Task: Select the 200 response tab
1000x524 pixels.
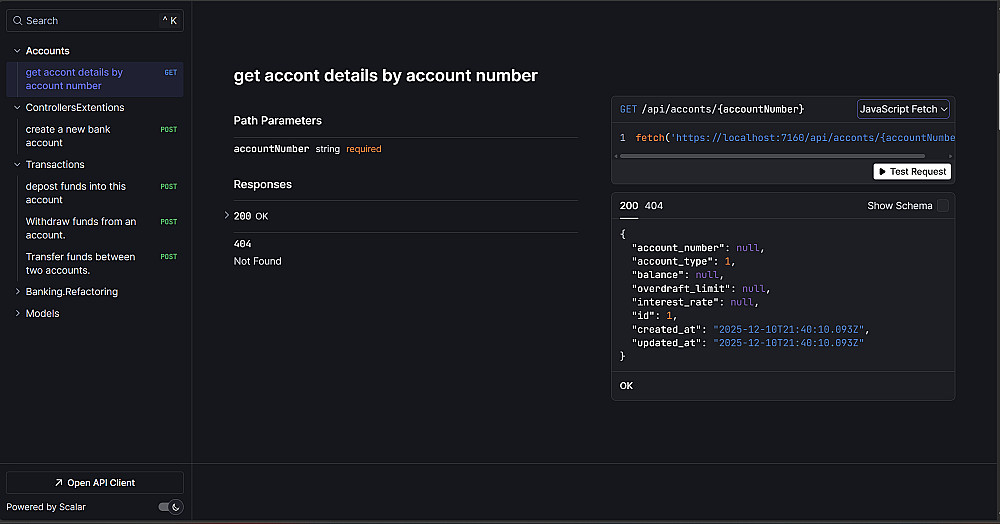Action: [628, 206]
